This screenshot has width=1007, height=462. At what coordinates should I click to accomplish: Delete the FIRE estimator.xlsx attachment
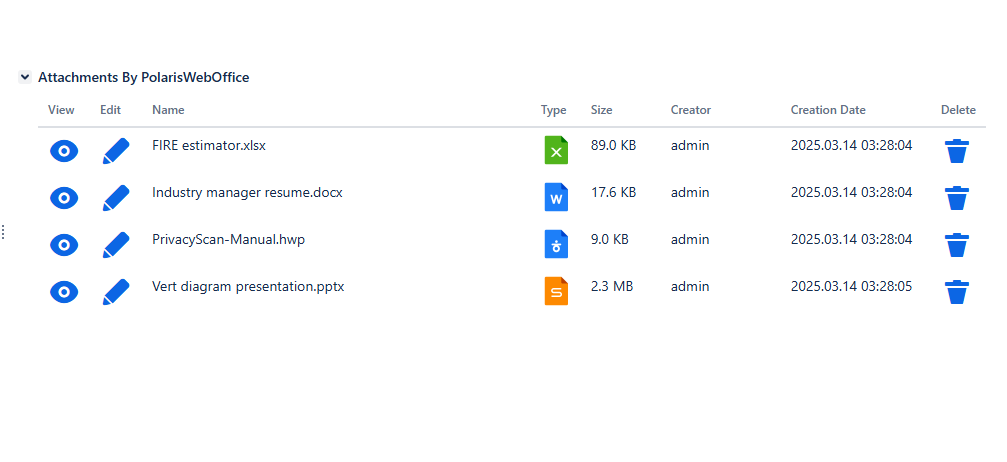tap(957, 151)
